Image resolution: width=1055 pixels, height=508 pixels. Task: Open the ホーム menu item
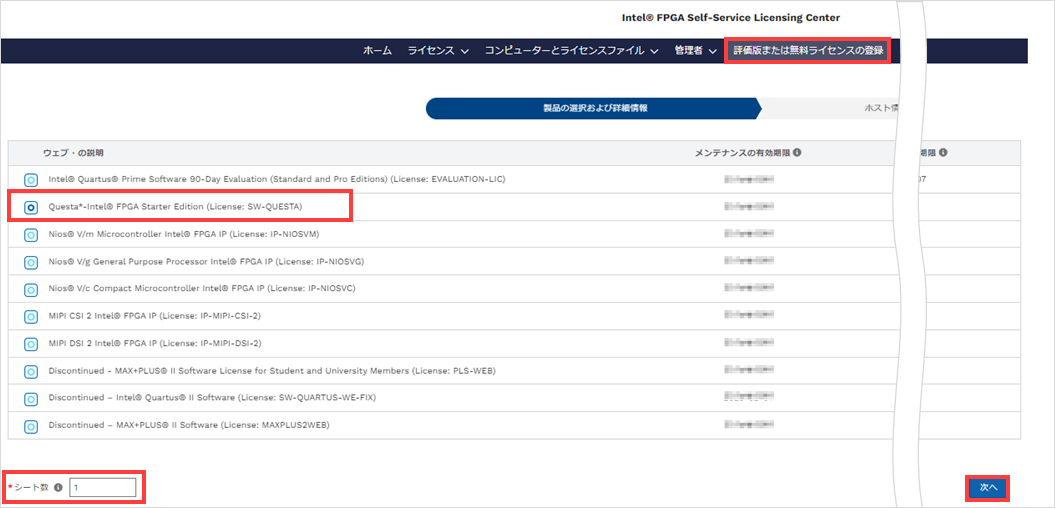click(377, 51)
